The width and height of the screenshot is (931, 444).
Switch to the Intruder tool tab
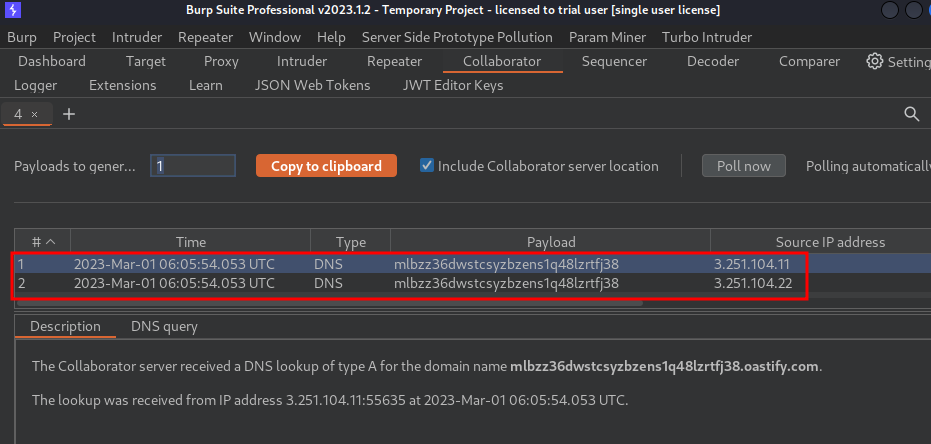[x=302, y=61]
